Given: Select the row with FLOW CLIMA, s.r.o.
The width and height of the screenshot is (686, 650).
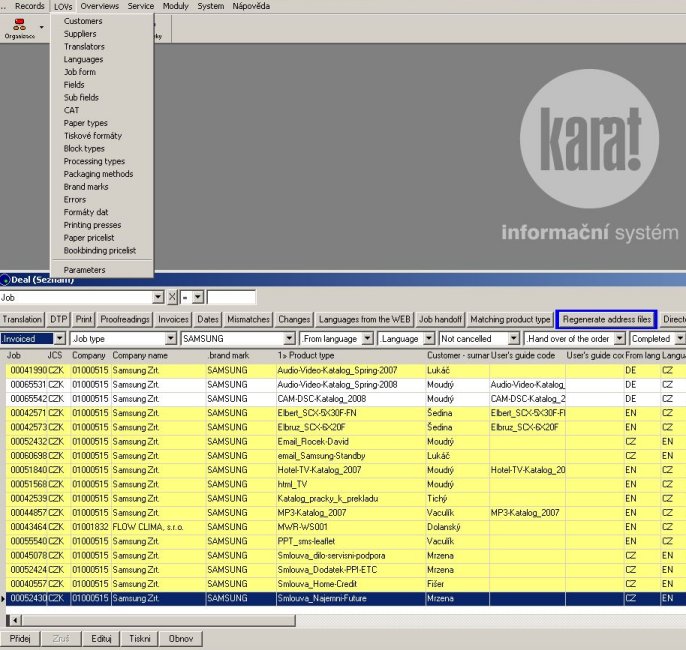Looking at the screenshot, I should coord(346,527).
